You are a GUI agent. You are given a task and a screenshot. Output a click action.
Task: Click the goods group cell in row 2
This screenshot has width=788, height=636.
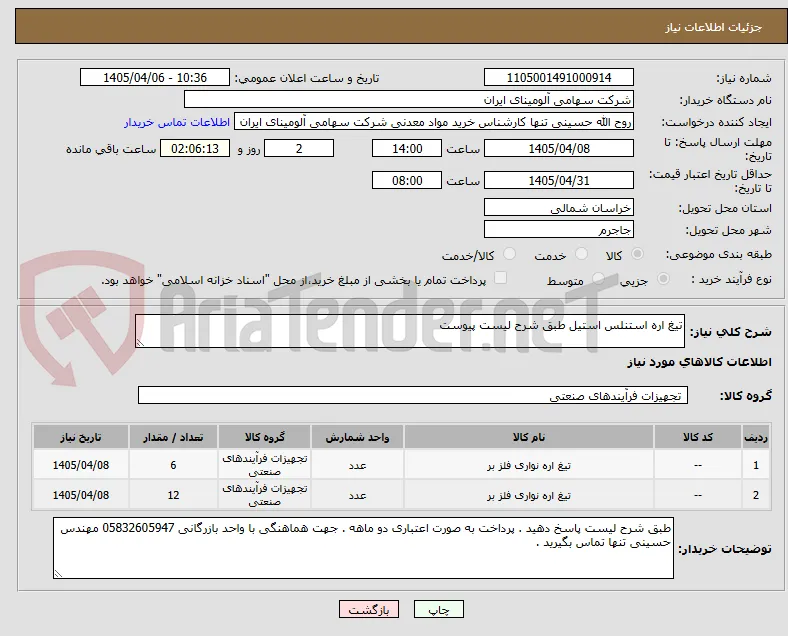[x=264, y=495]
